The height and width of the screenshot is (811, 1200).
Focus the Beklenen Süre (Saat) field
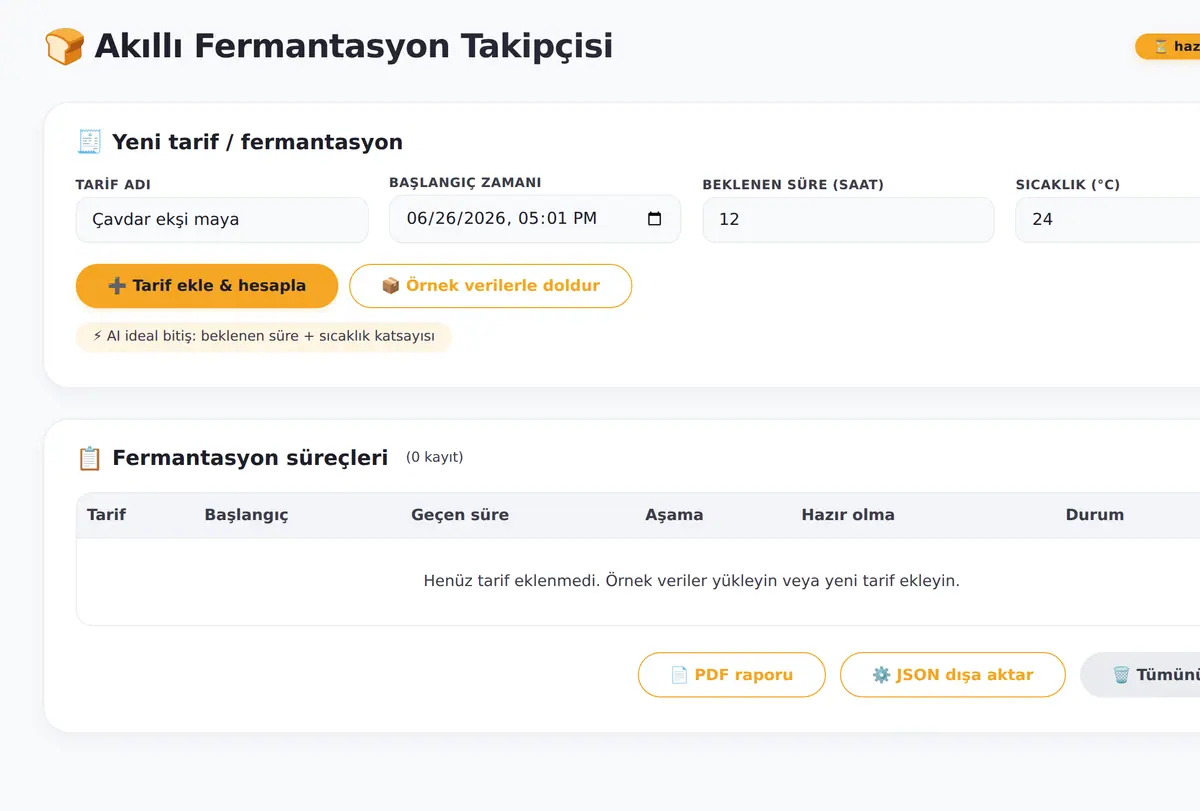pos(848,220)
